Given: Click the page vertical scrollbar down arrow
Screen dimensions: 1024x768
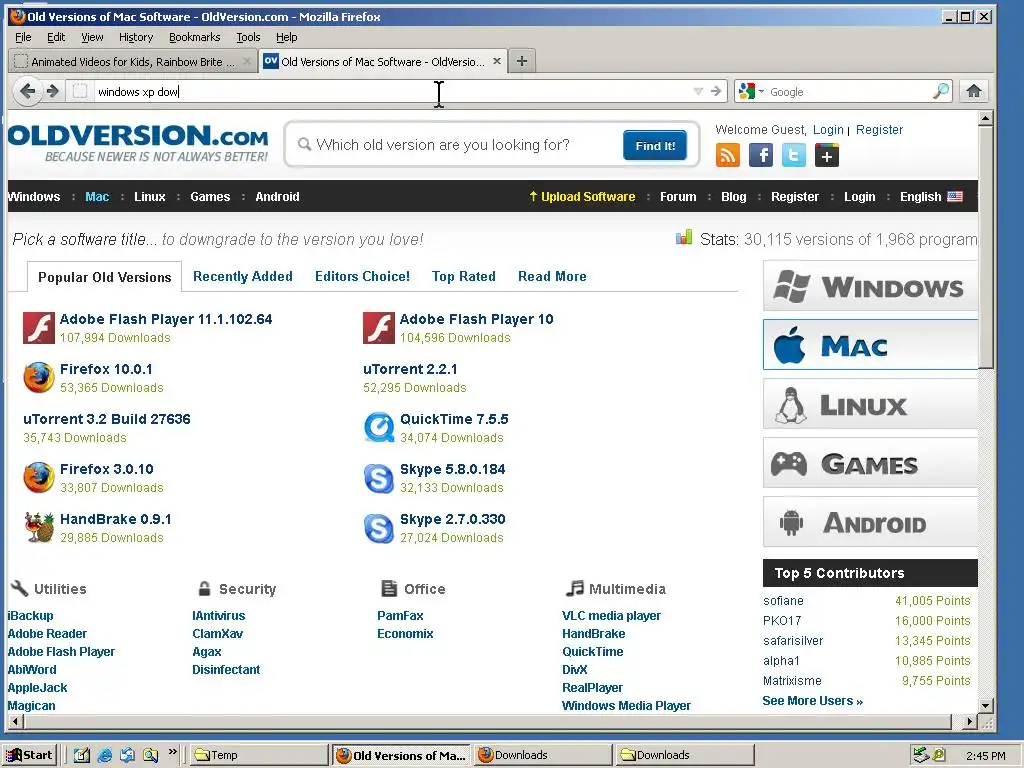Looking at the screenshot, I should click(985, 705).
